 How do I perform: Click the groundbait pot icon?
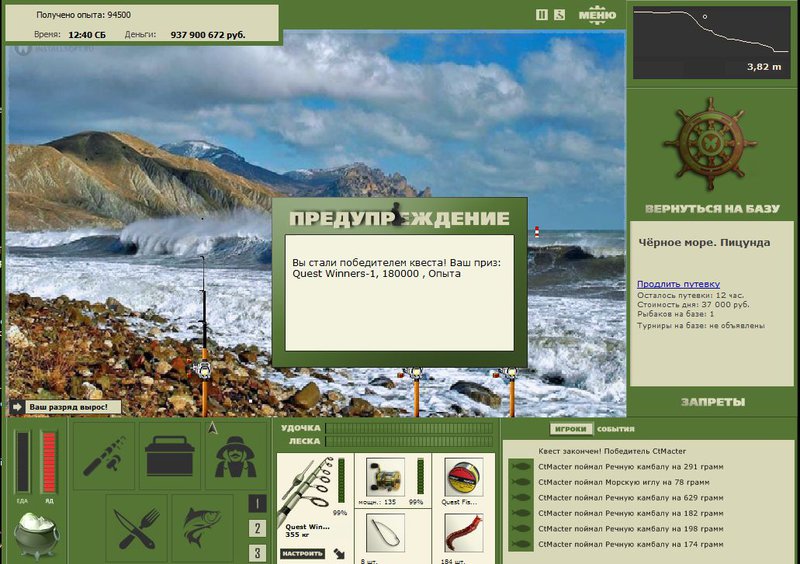click(x=36, y=534)
